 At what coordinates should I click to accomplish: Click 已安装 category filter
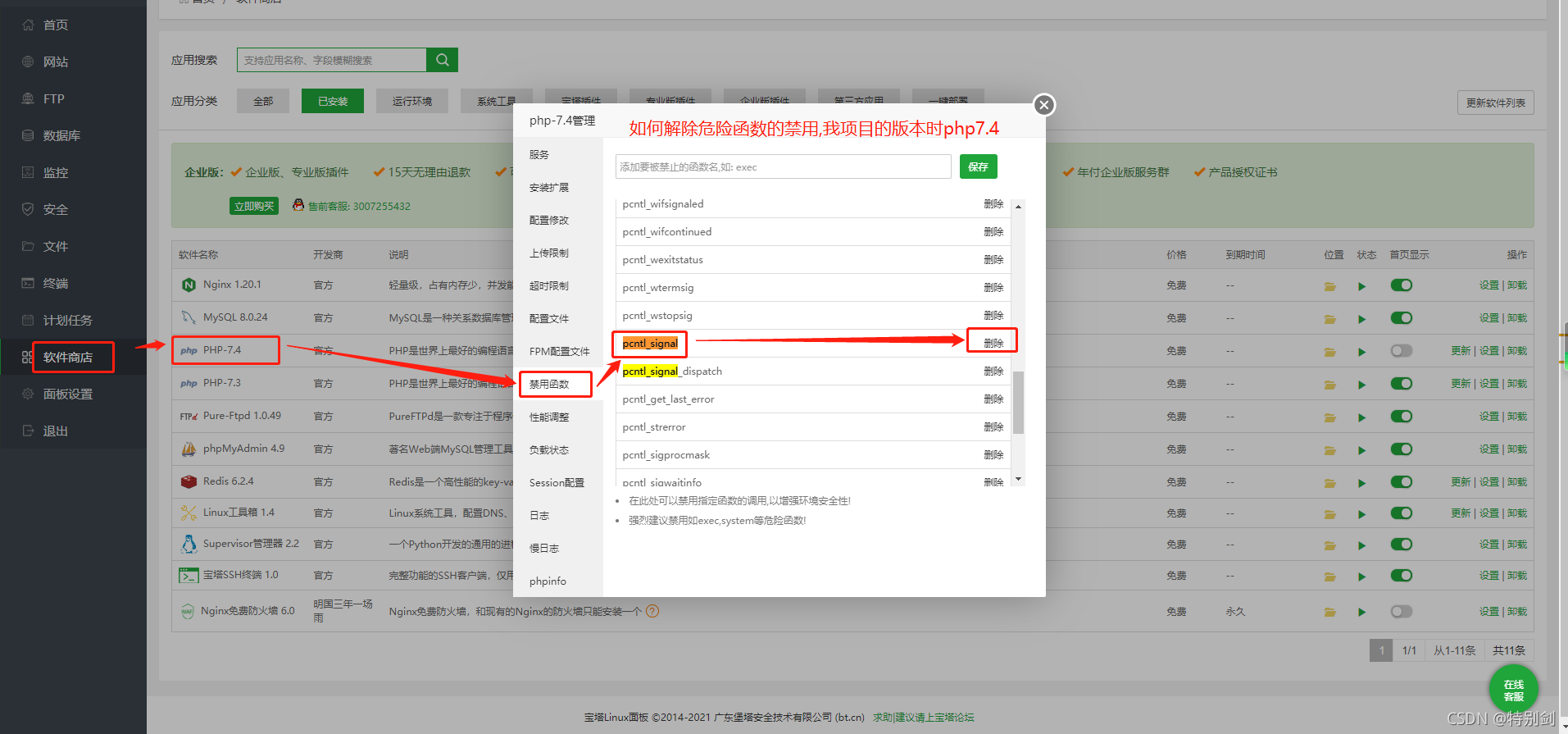333,101
